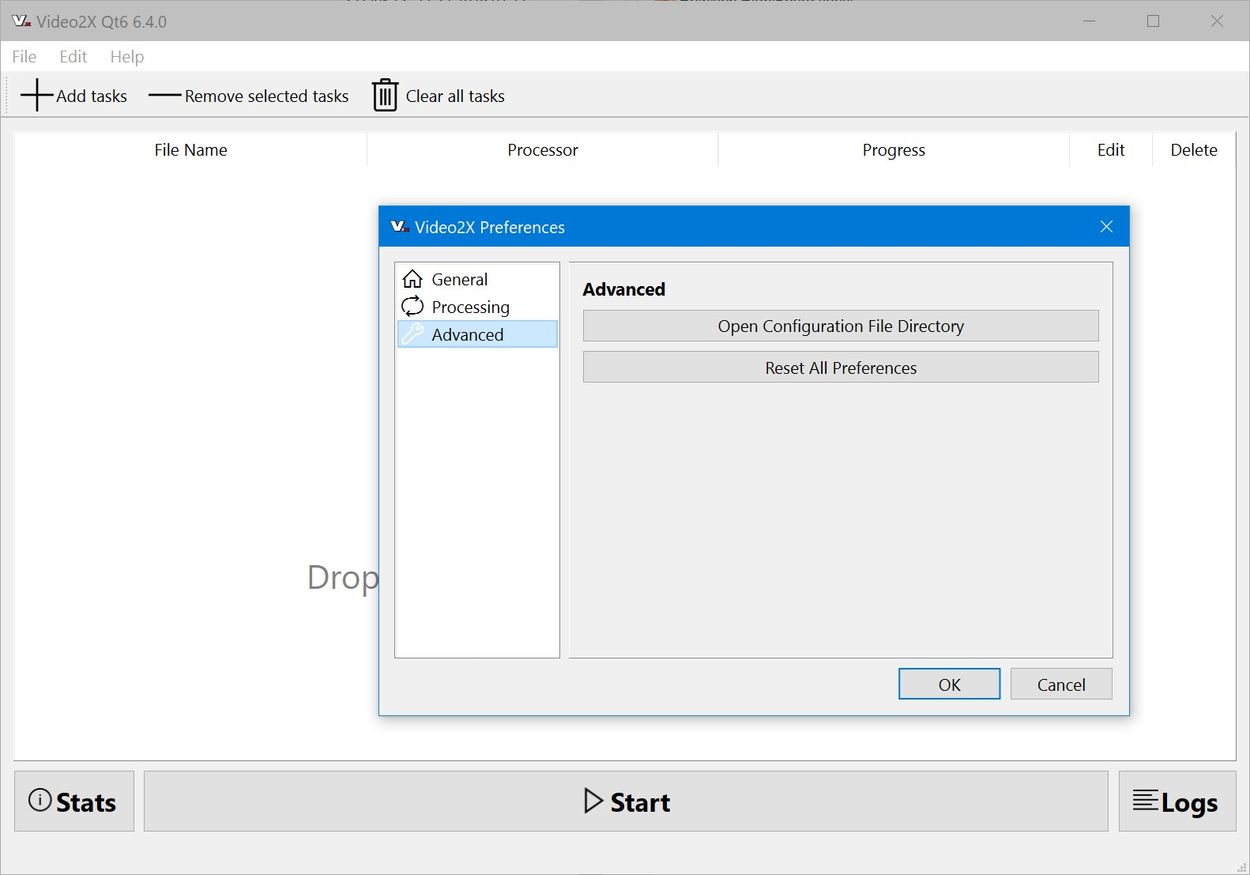Screen dimensions: 1250x875
Task: Select the Processing loop icon in Preferences
Action: point(412,307)
